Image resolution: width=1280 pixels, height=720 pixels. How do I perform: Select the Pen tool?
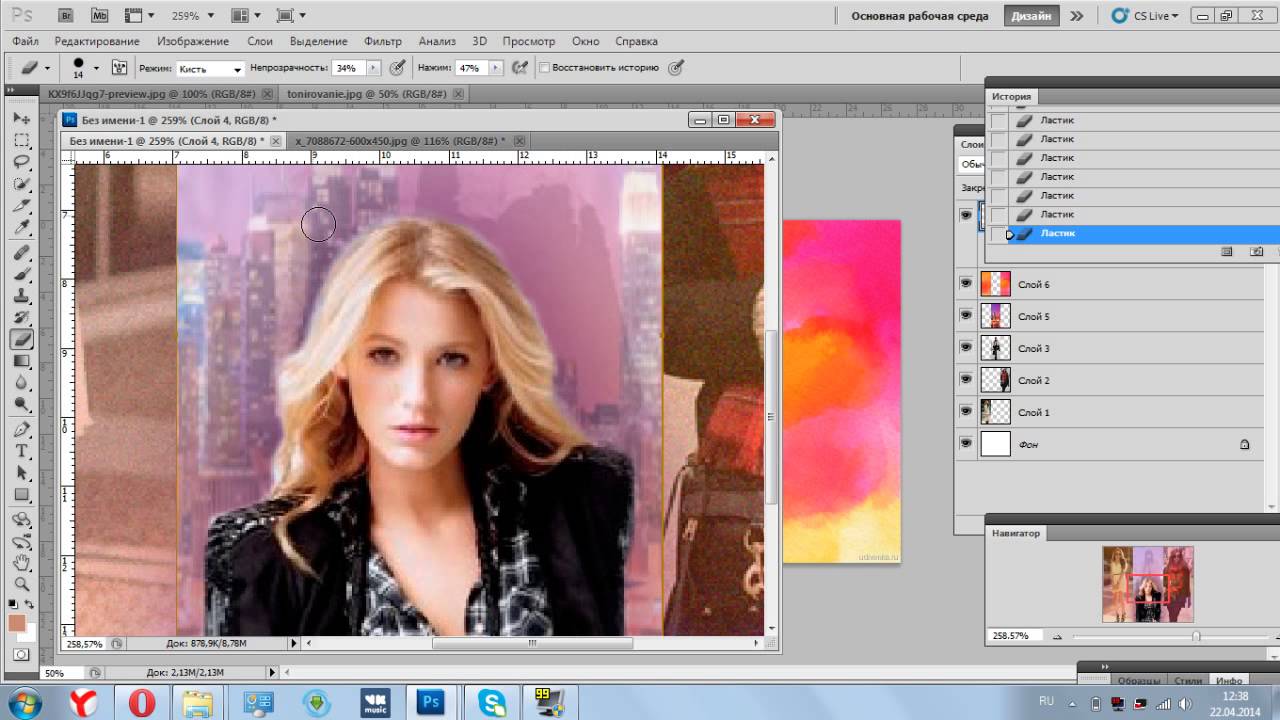click(x=22, y=429)
